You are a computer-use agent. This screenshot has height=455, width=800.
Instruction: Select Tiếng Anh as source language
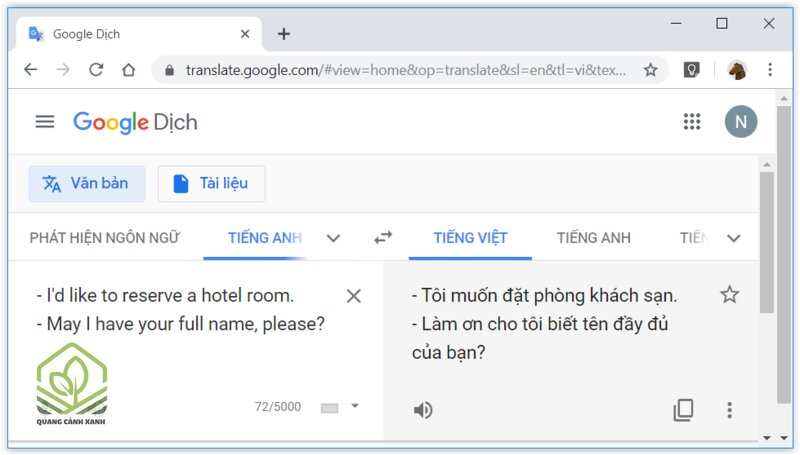tap(265, 238)
